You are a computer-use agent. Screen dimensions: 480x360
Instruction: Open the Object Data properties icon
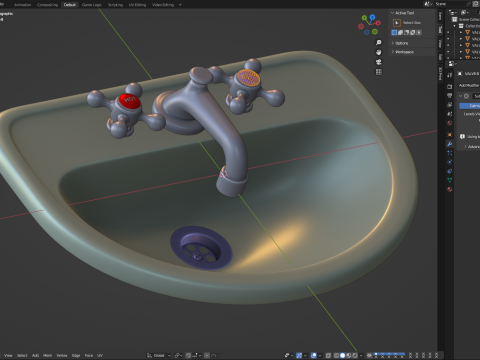click(x=450, y=180)
